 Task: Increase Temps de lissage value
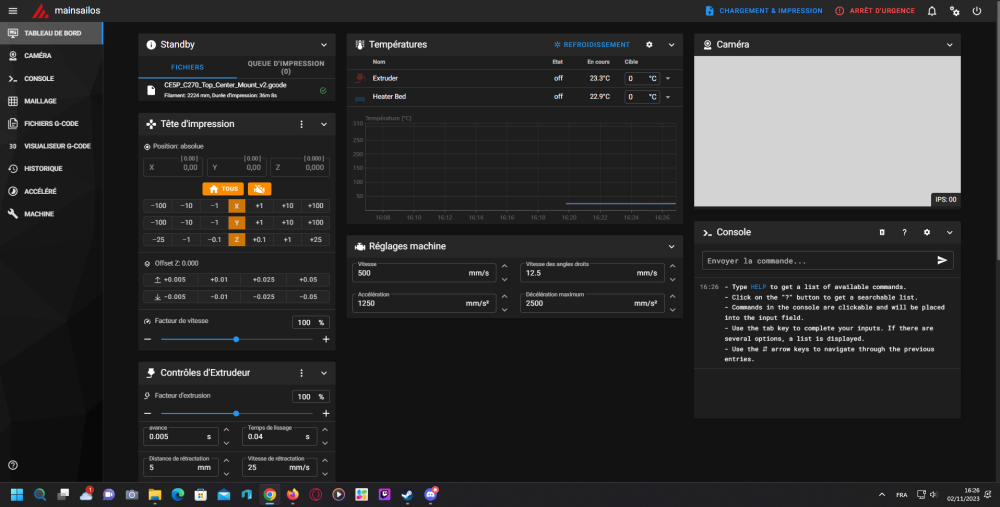coord(325,430)
